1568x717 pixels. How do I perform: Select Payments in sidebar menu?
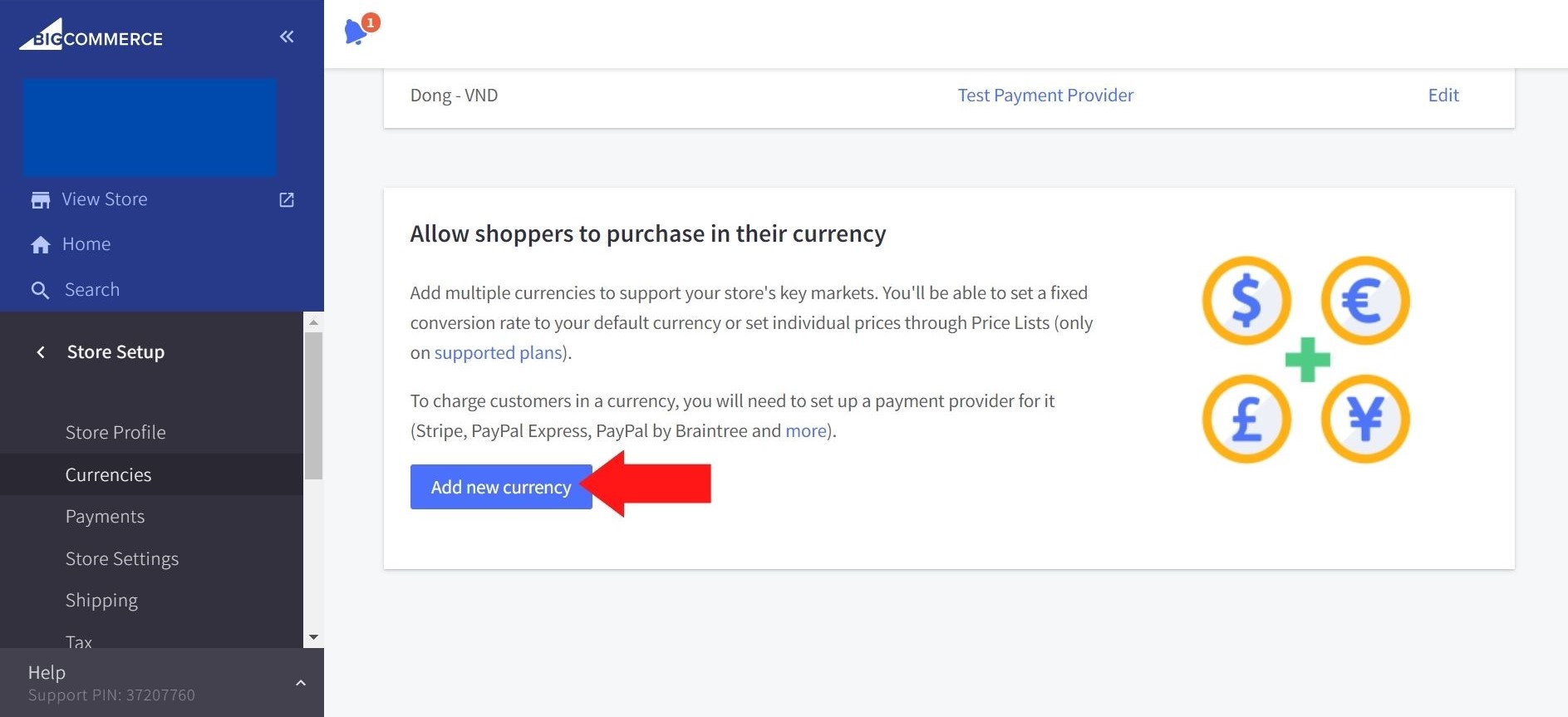coord(105,517)
